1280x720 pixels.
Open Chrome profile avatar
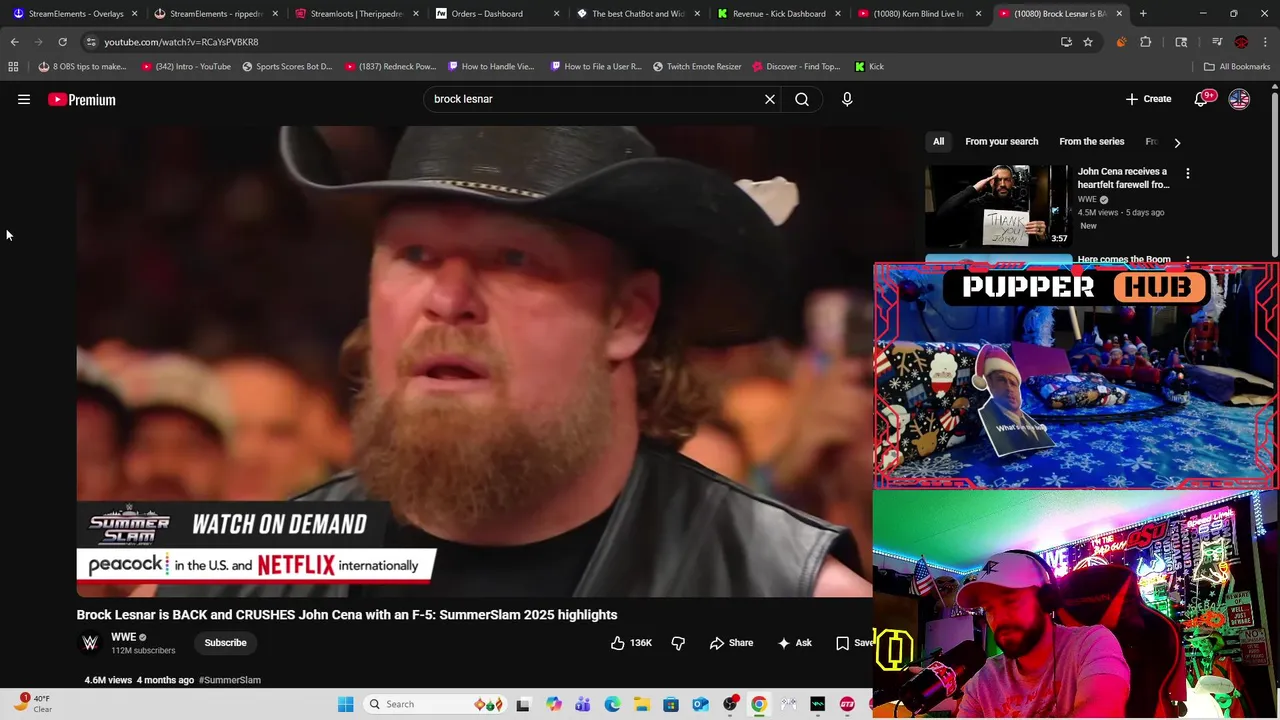point(1241,42)
